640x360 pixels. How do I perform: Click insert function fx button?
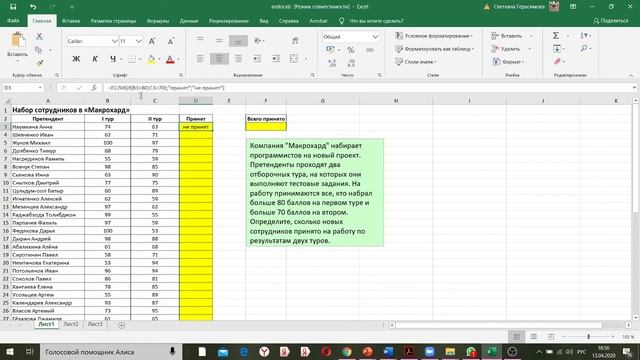pos(94,88)
